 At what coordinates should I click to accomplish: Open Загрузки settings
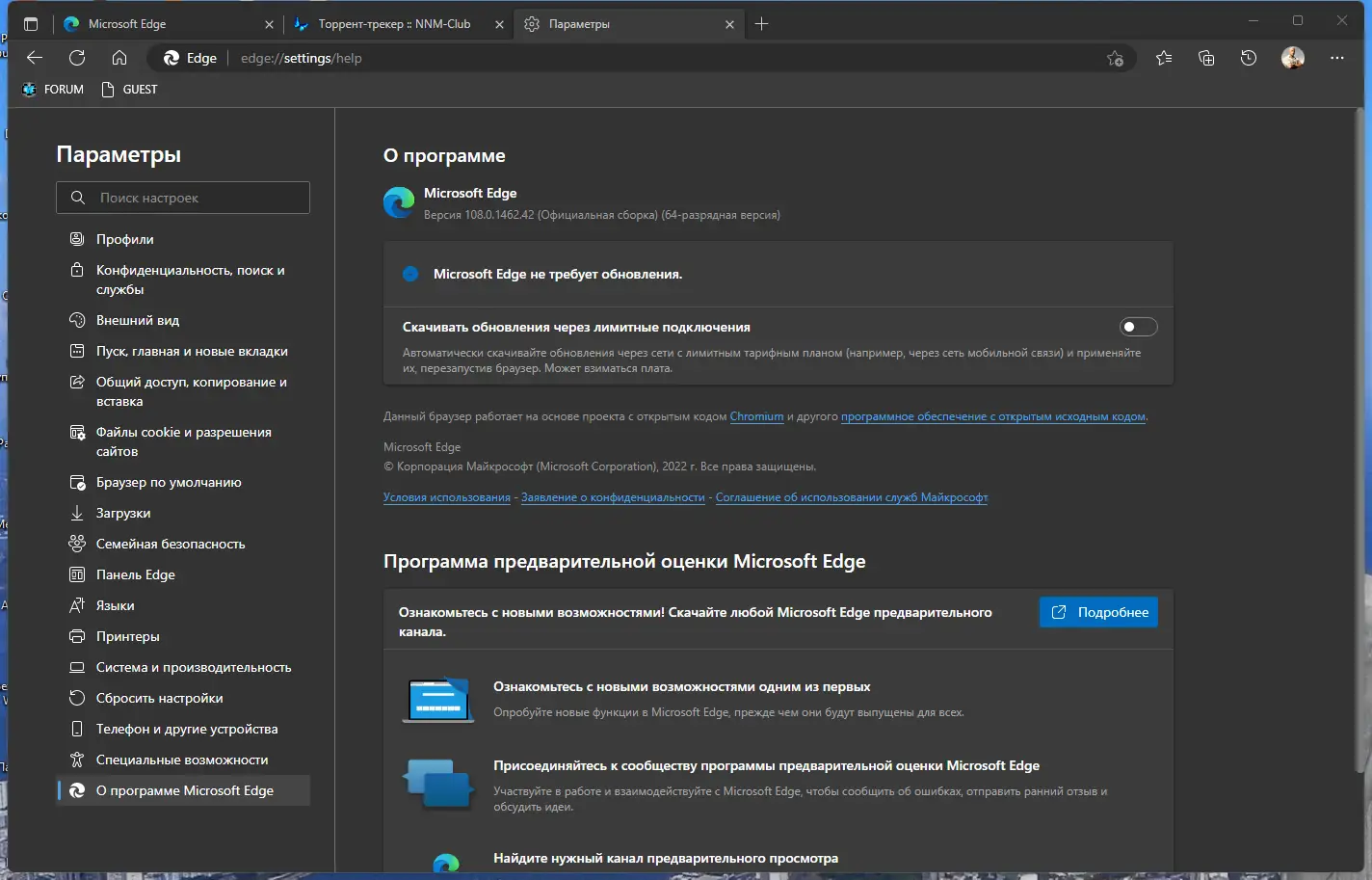(183, 513)
